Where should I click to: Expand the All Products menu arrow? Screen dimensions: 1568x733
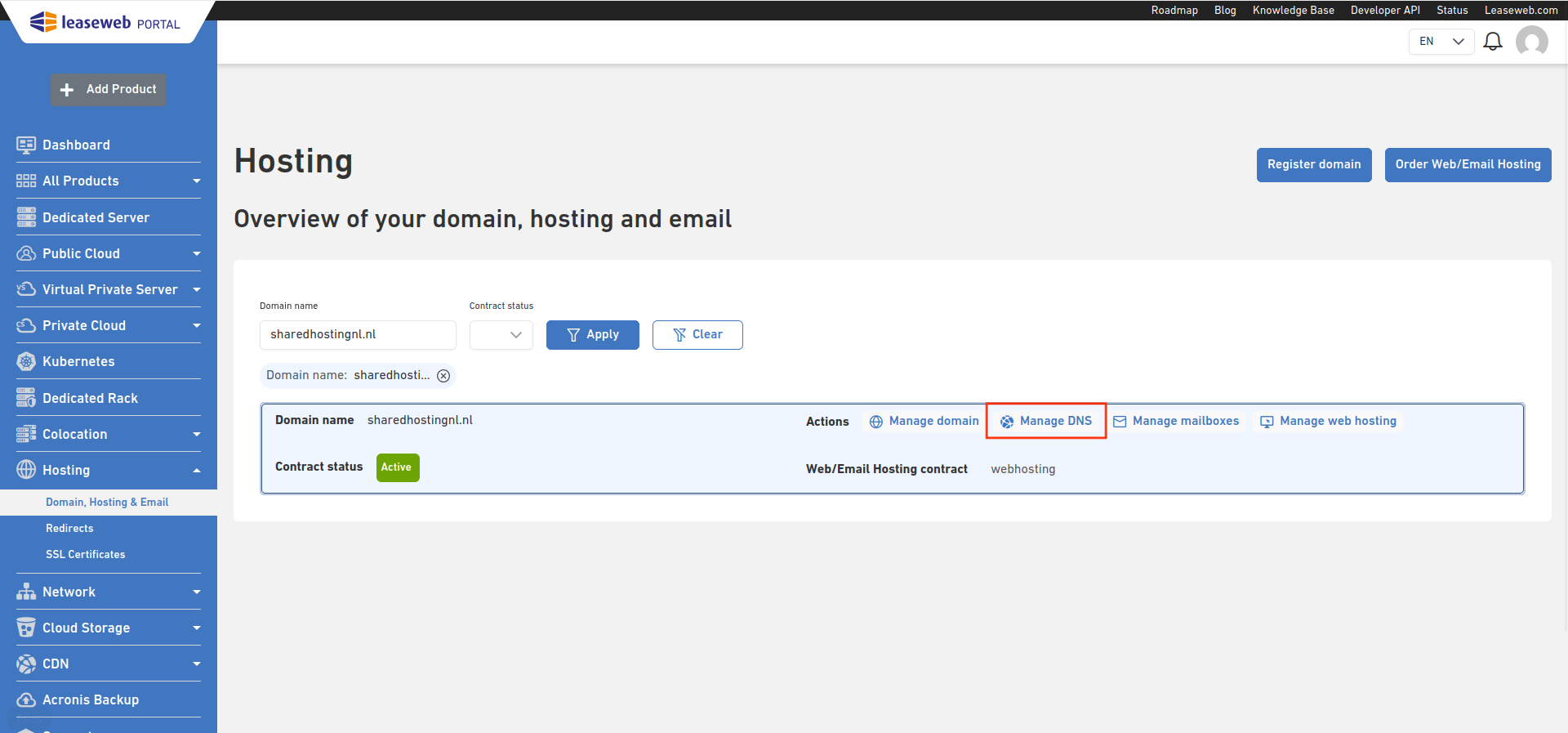[197, 181]
